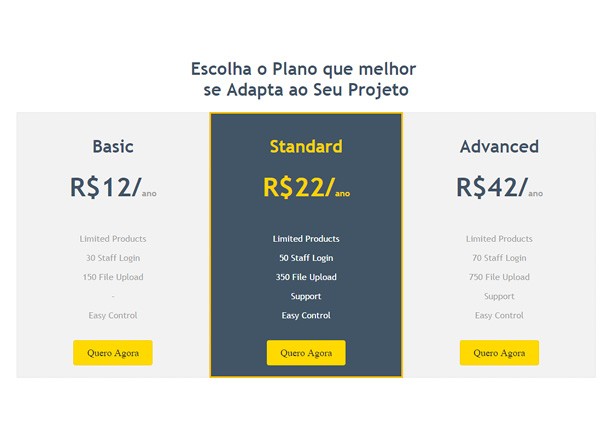
Task: Click Easy Control in the Basic plan
Action: (113, 315)
